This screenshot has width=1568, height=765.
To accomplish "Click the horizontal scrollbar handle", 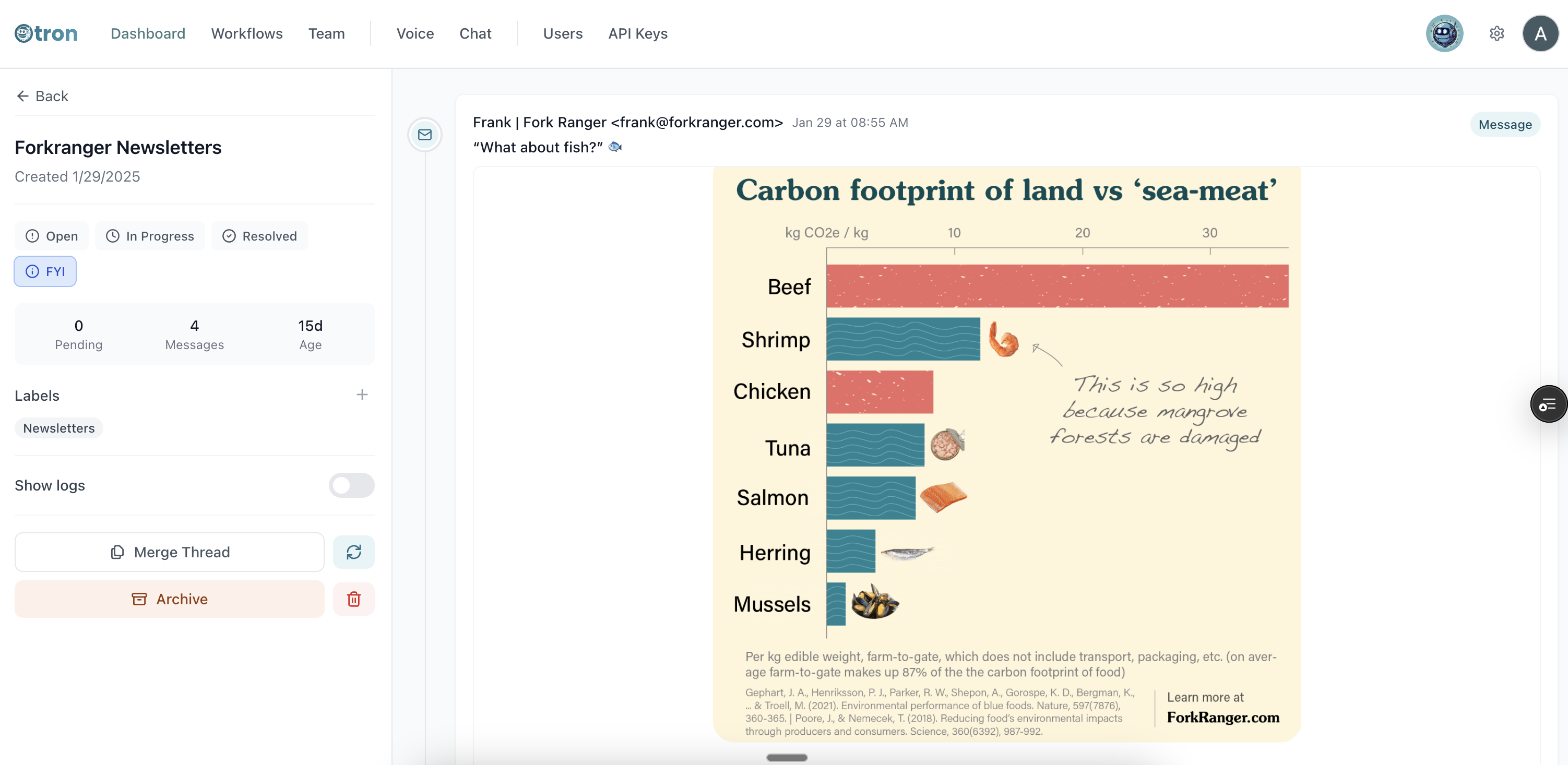I will tap(787, 757).
